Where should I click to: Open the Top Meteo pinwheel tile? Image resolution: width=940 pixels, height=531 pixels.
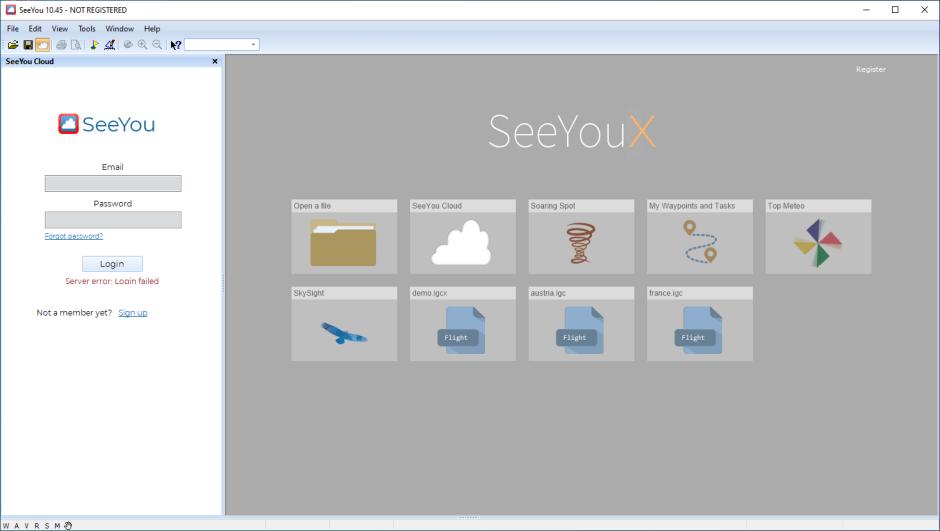818,237
